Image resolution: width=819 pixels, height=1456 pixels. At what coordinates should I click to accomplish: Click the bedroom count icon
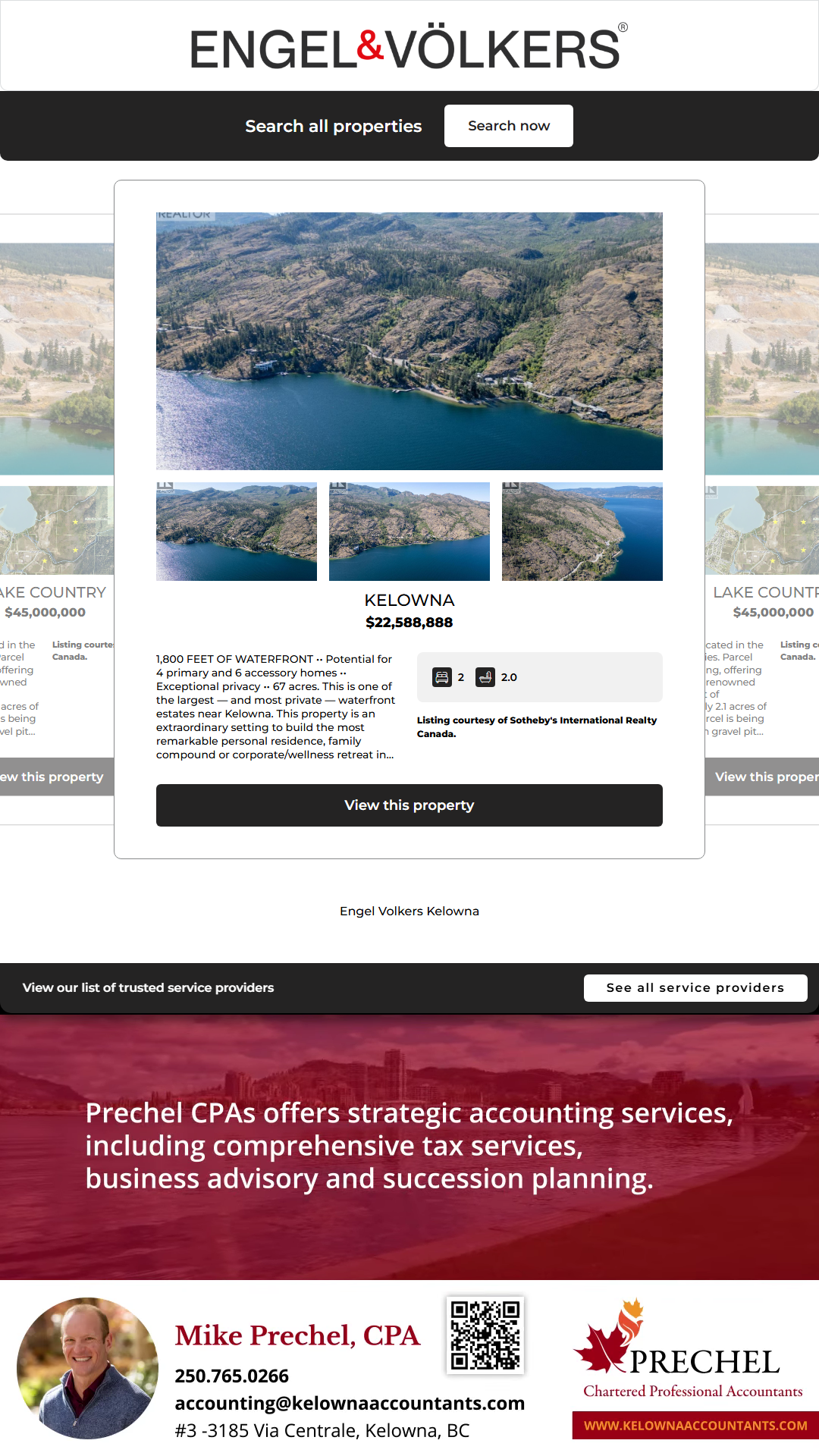(x=442, y=677)
